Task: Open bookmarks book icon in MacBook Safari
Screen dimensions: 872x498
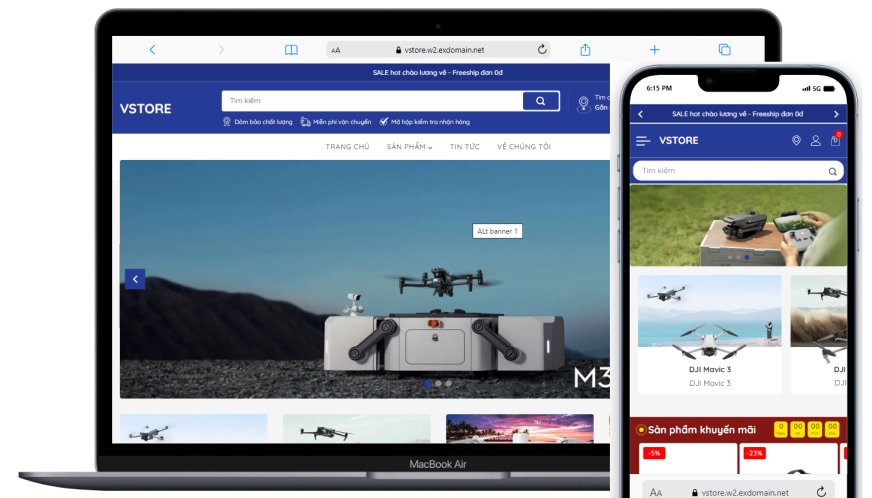Action: click(291, 50)
